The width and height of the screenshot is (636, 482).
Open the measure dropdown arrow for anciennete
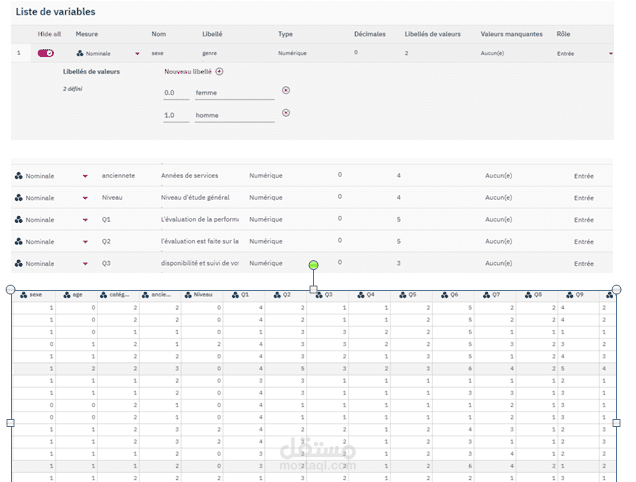point(85,176)
